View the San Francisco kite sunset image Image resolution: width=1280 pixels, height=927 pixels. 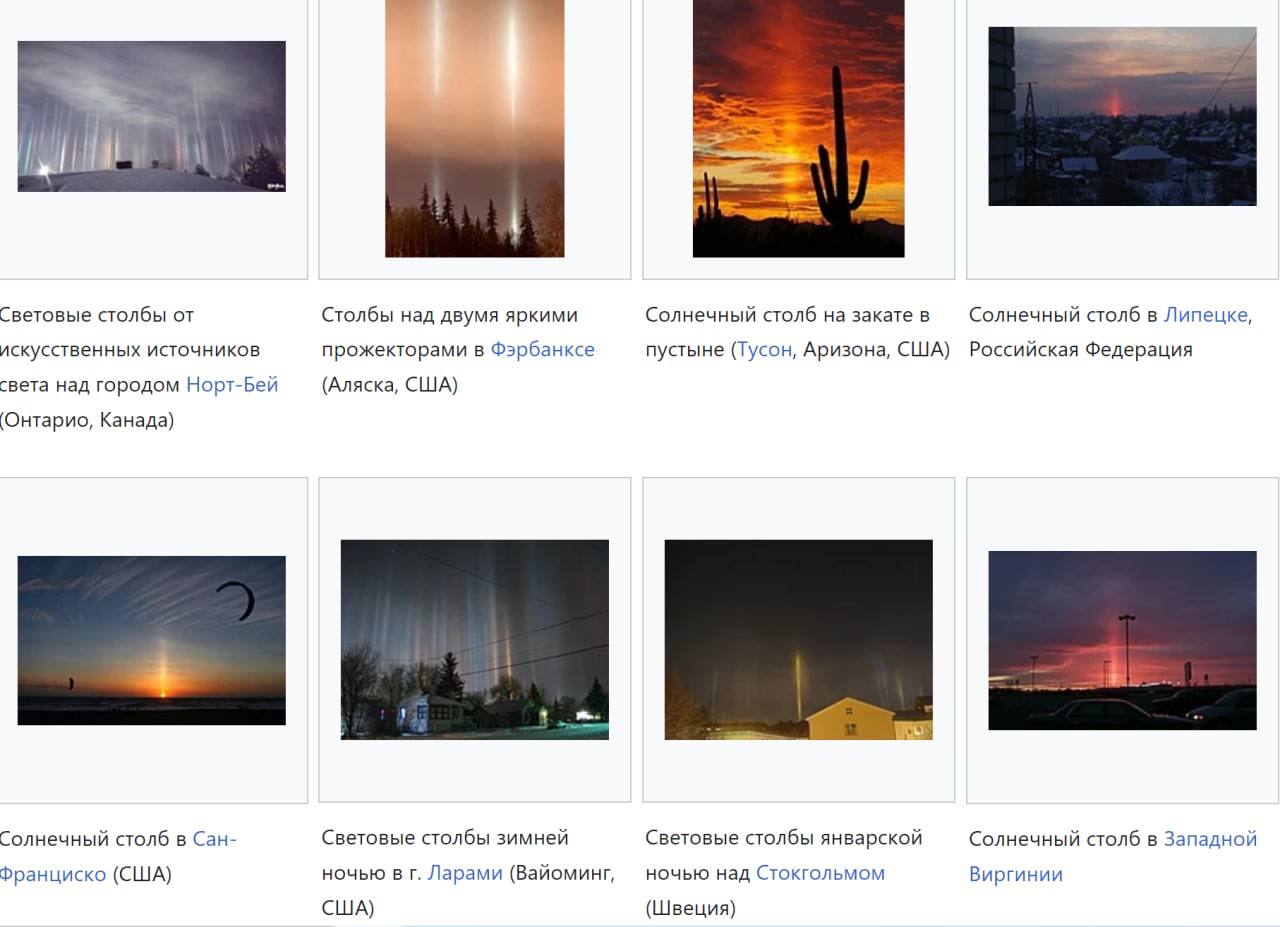151,640
